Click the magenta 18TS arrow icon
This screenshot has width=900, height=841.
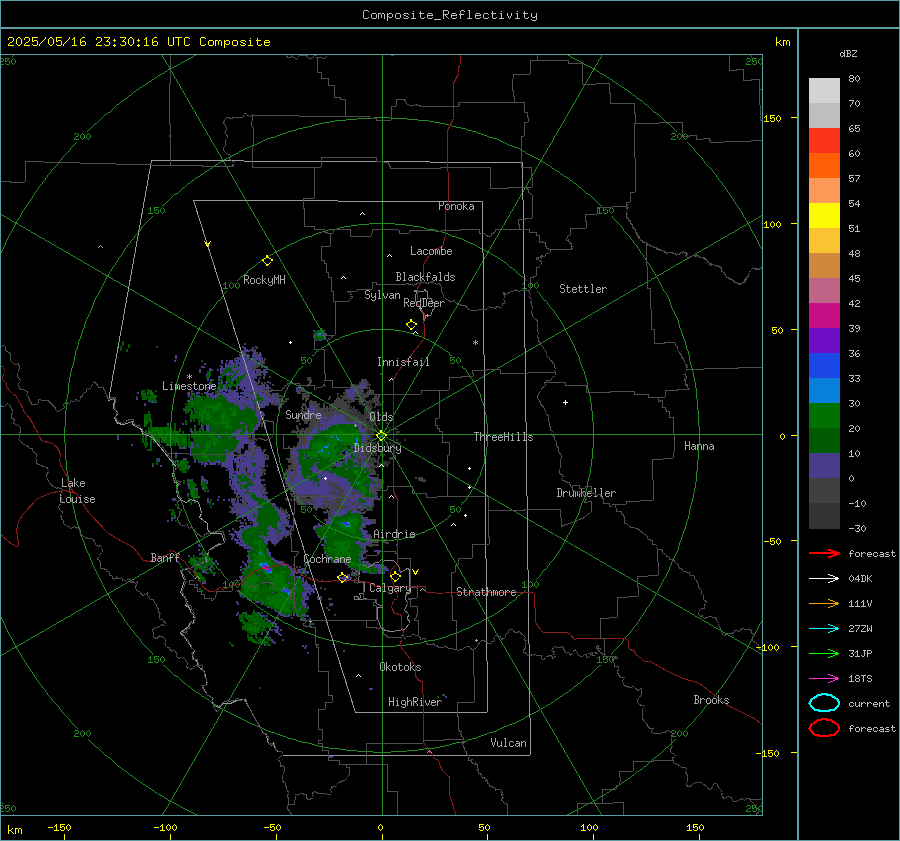click(824, 679)
